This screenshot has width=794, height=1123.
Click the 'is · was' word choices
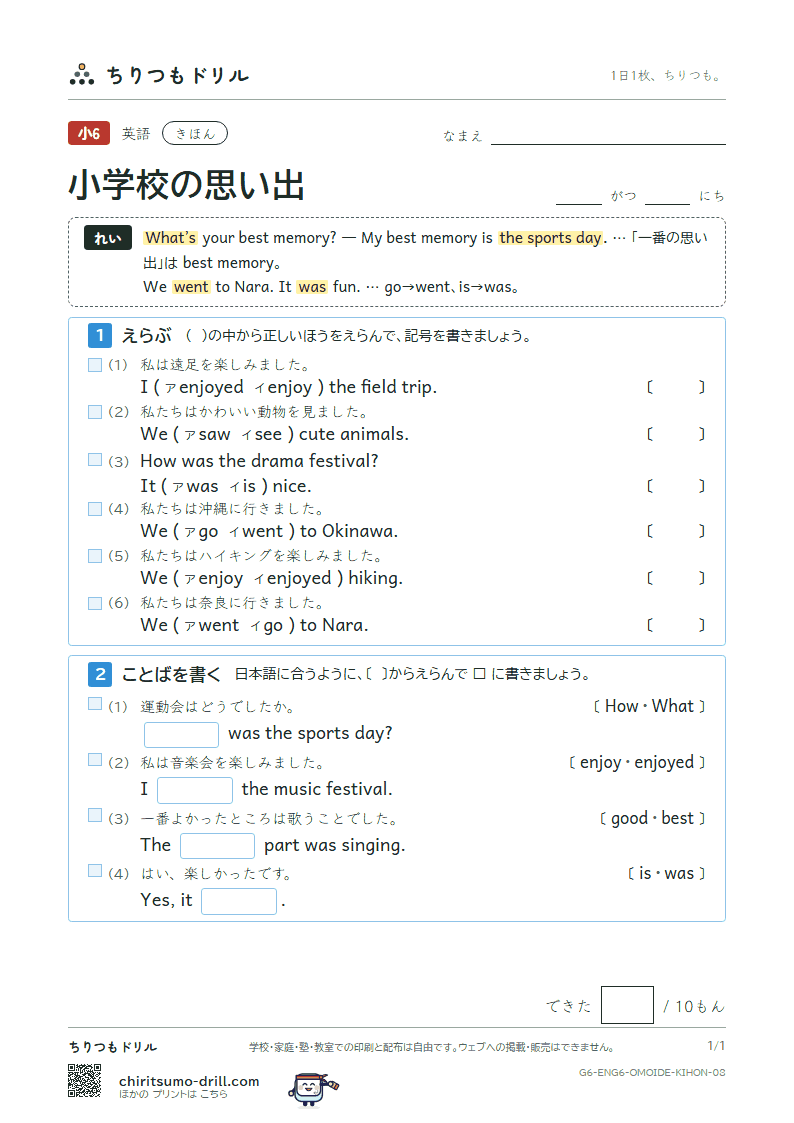pyautogui.click(x=666, y=873)
